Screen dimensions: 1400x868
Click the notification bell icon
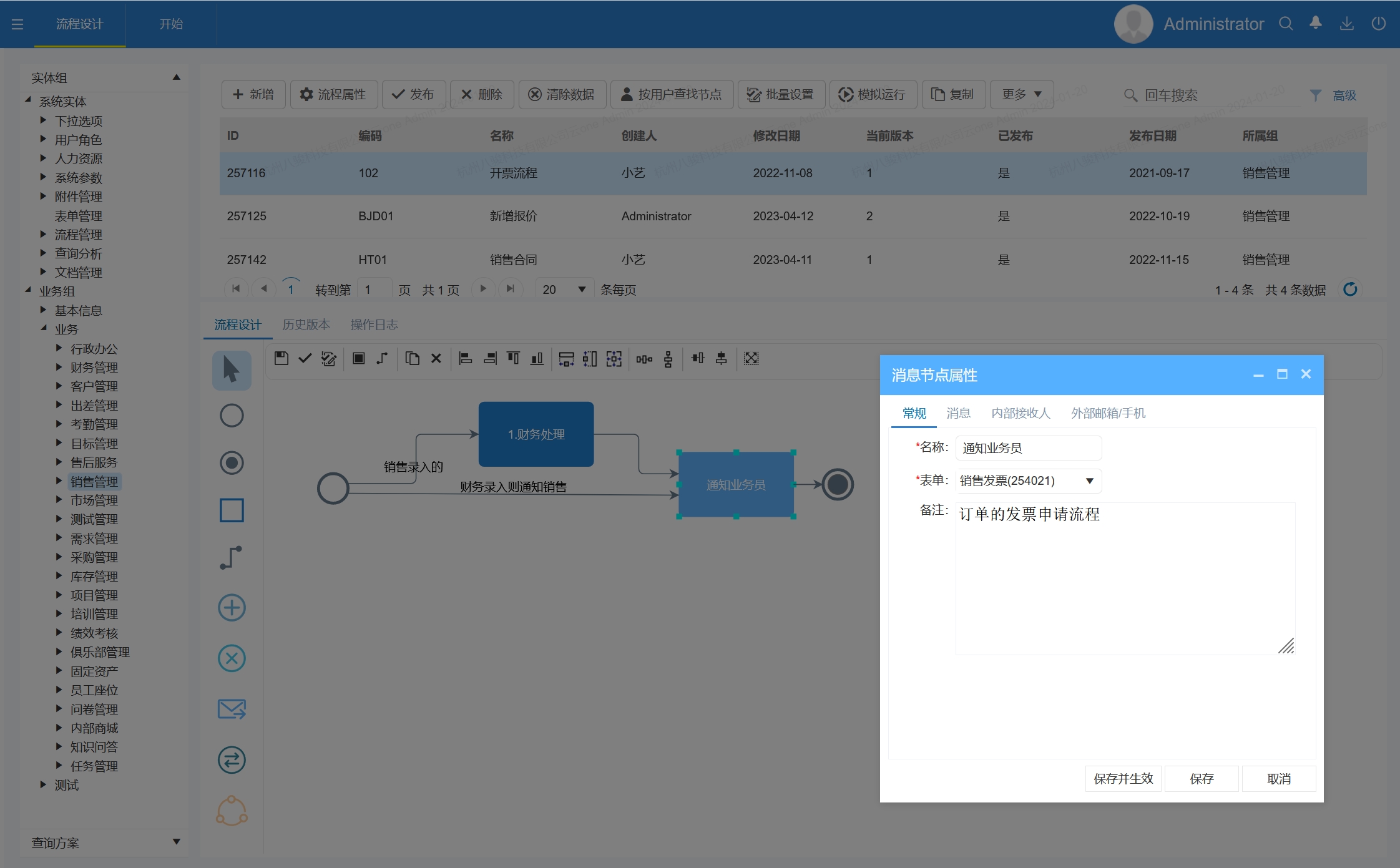1316,24
